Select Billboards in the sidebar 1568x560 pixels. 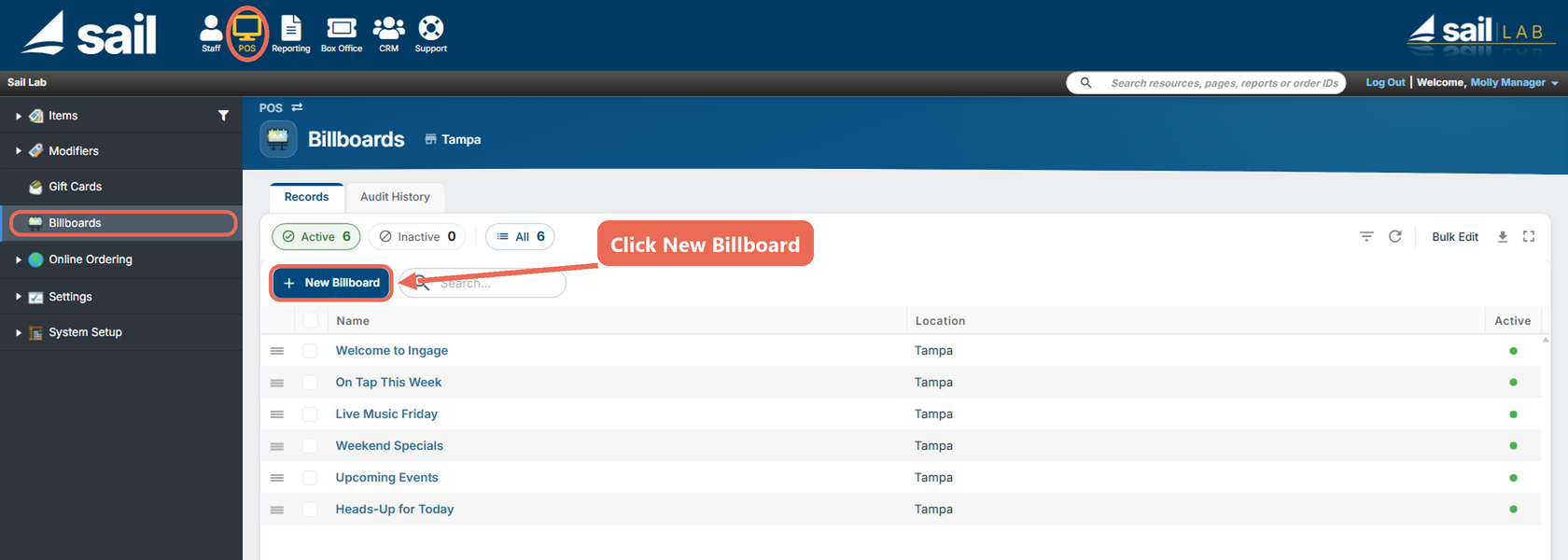click(122, 223)
